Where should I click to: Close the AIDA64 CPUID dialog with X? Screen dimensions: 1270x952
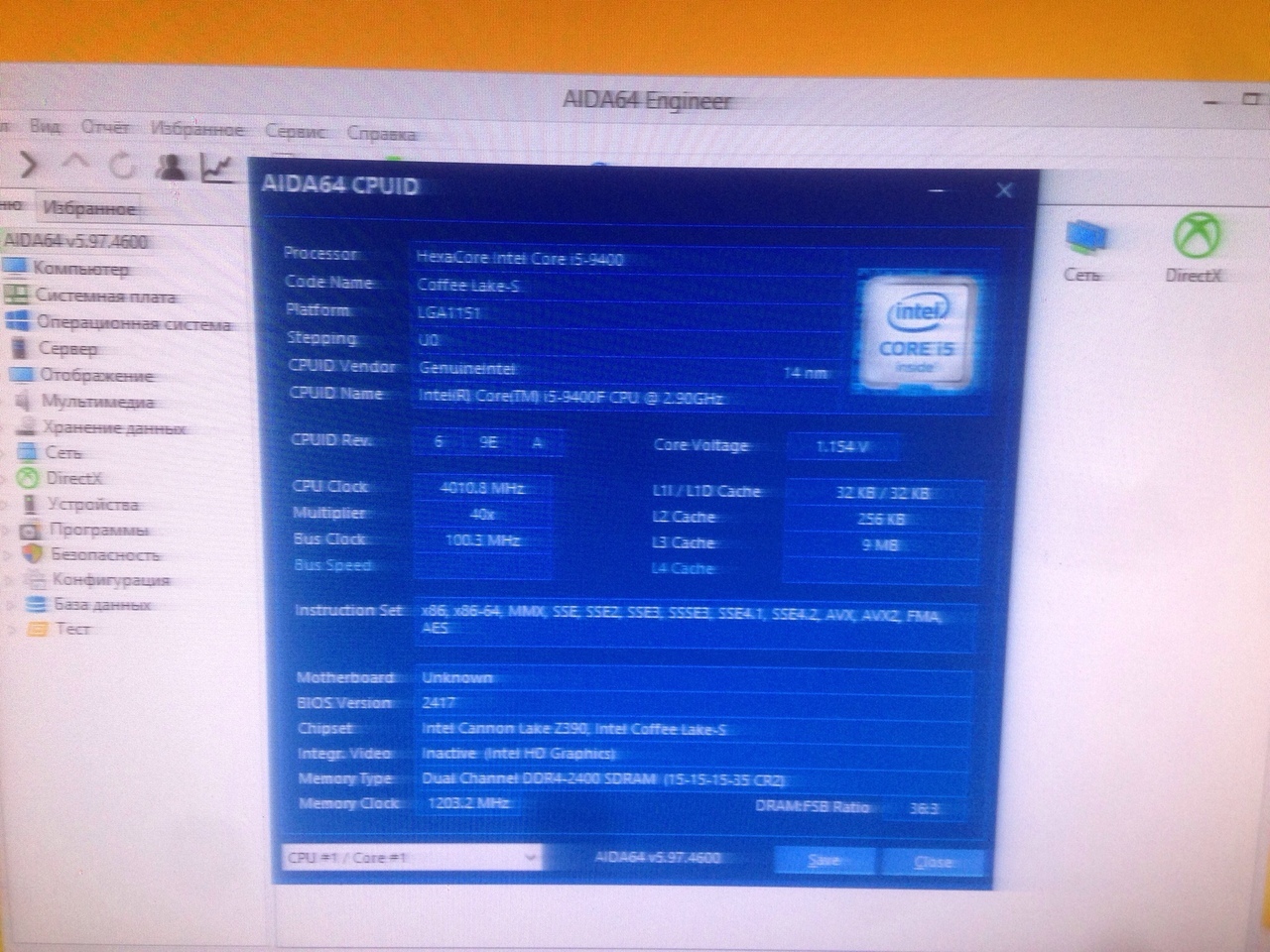click(x=1004, y=189)
